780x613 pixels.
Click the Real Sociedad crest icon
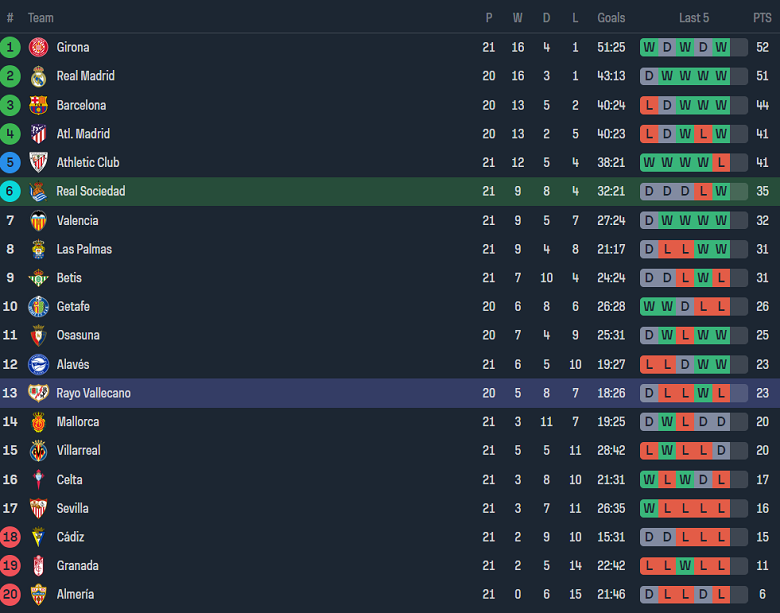38,191
